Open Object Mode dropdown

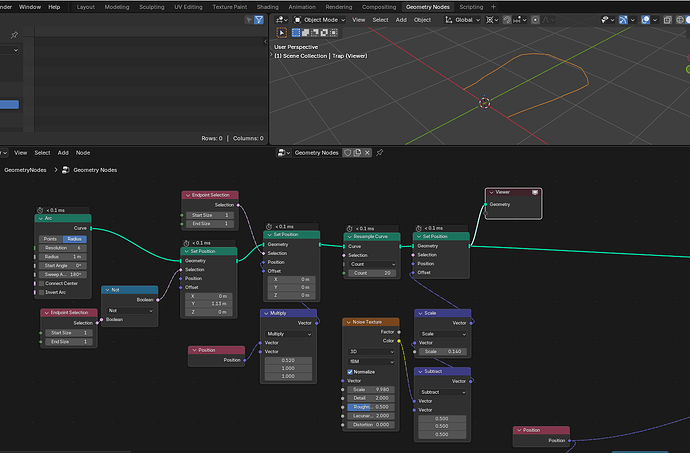(319, 20)
